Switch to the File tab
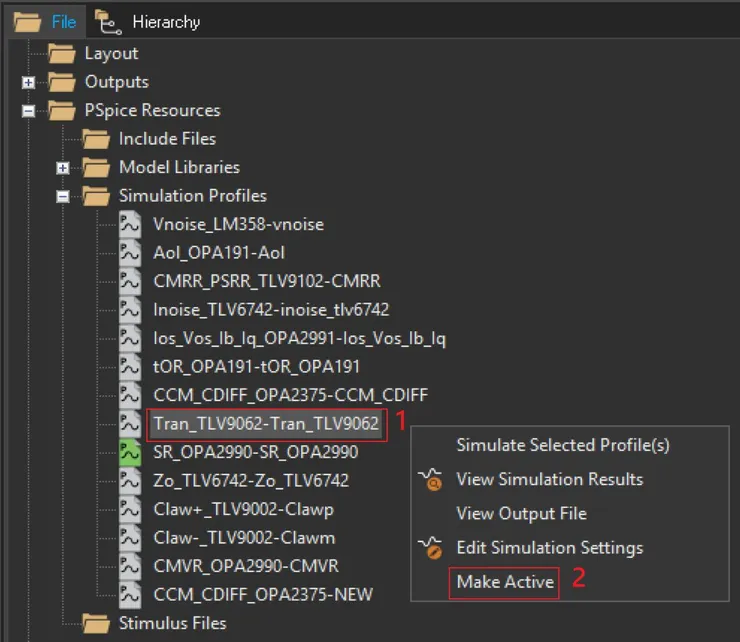This screenshot has width=740, height=642. [46, 22]
